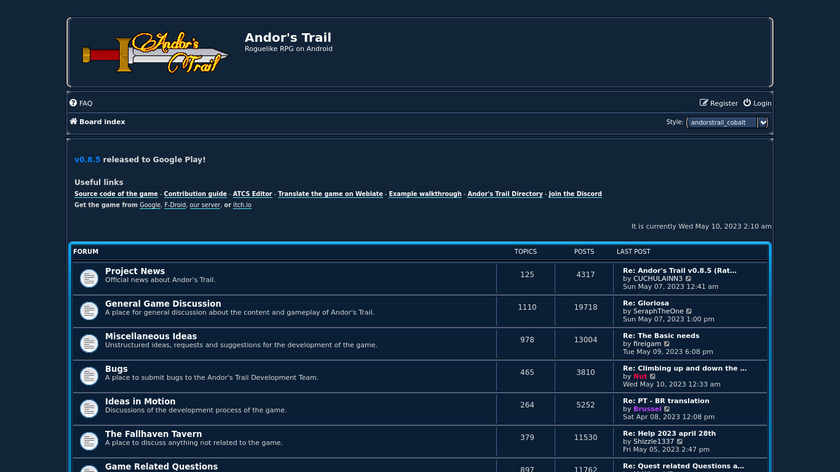The image size is (840, 472).
Task: Open Andor's Trail Directory link
Action: (505, 194)
